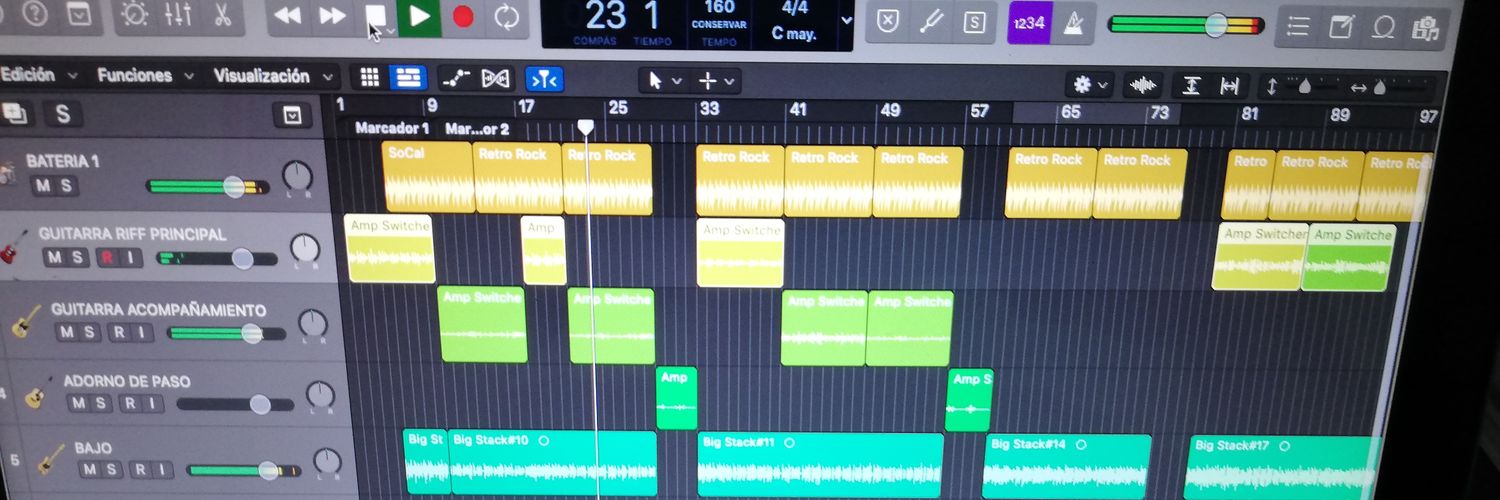Click the Rewind transport button

(x=287, y=16)
